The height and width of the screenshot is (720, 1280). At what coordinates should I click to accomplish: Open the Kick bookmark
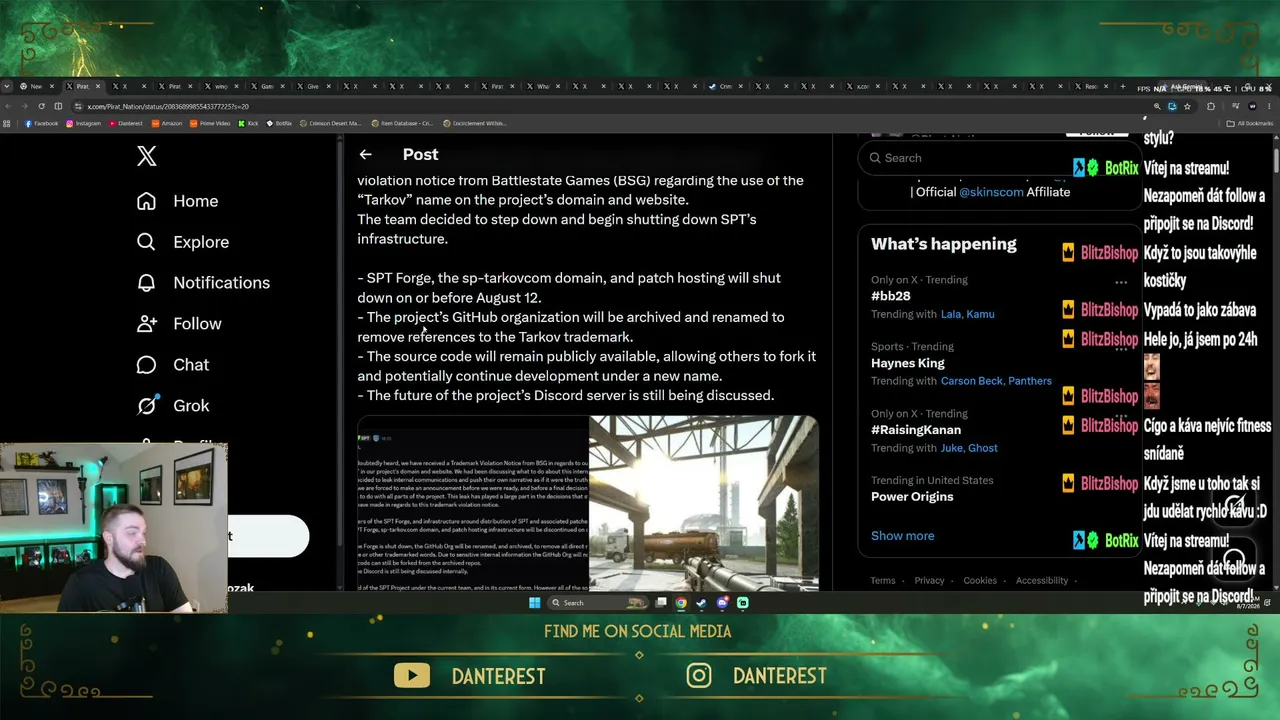click(248, 124)
